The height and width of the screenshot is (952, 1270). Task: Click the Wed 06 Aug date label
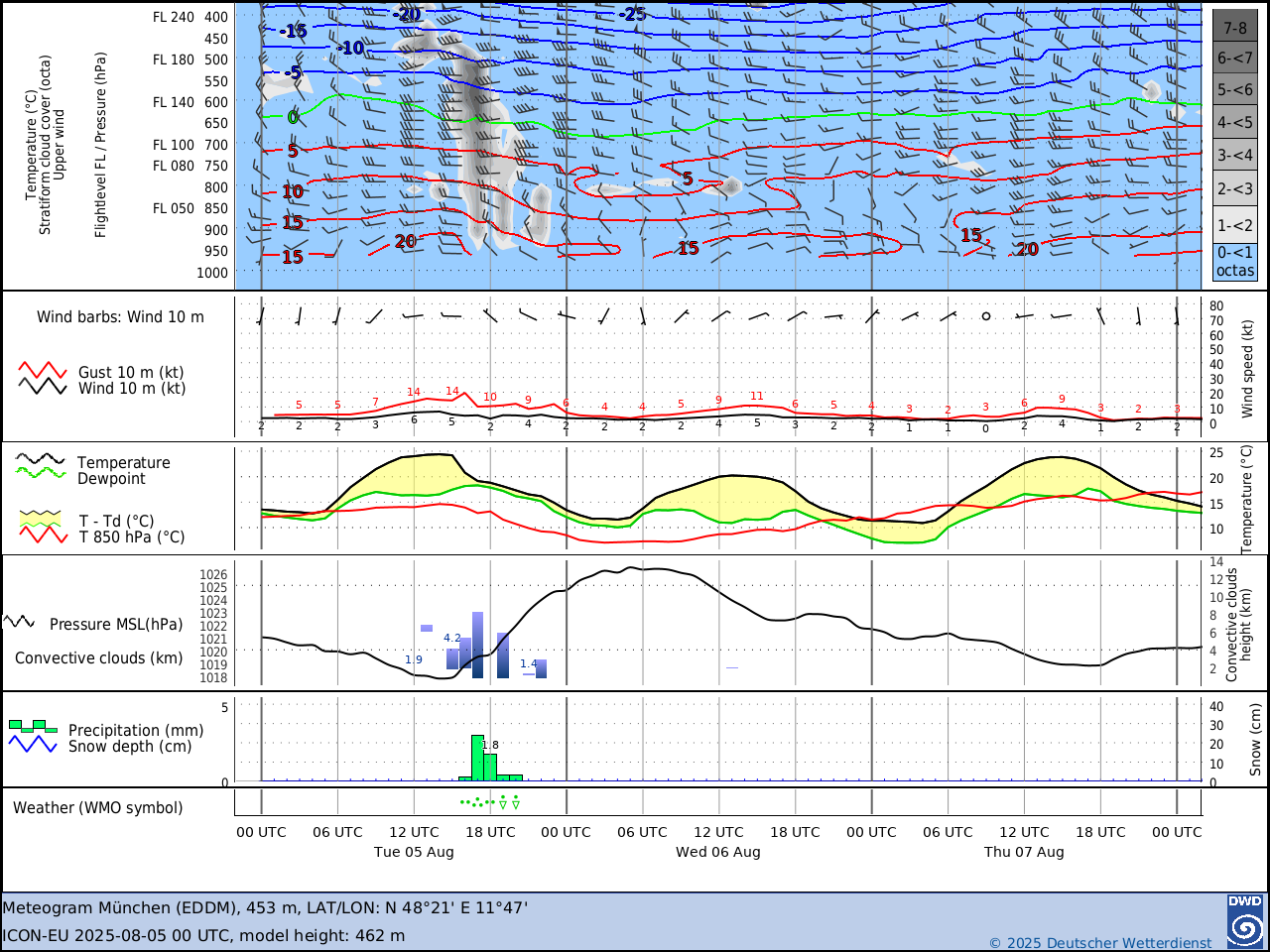click(x=718, y=852)
